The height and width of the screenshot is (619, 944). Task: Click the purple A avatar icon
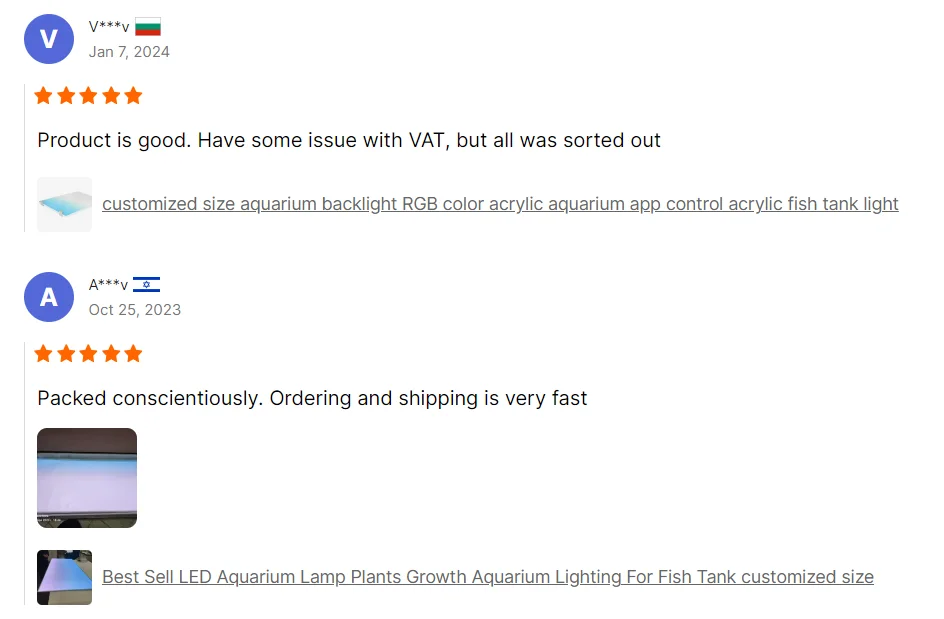48,297
